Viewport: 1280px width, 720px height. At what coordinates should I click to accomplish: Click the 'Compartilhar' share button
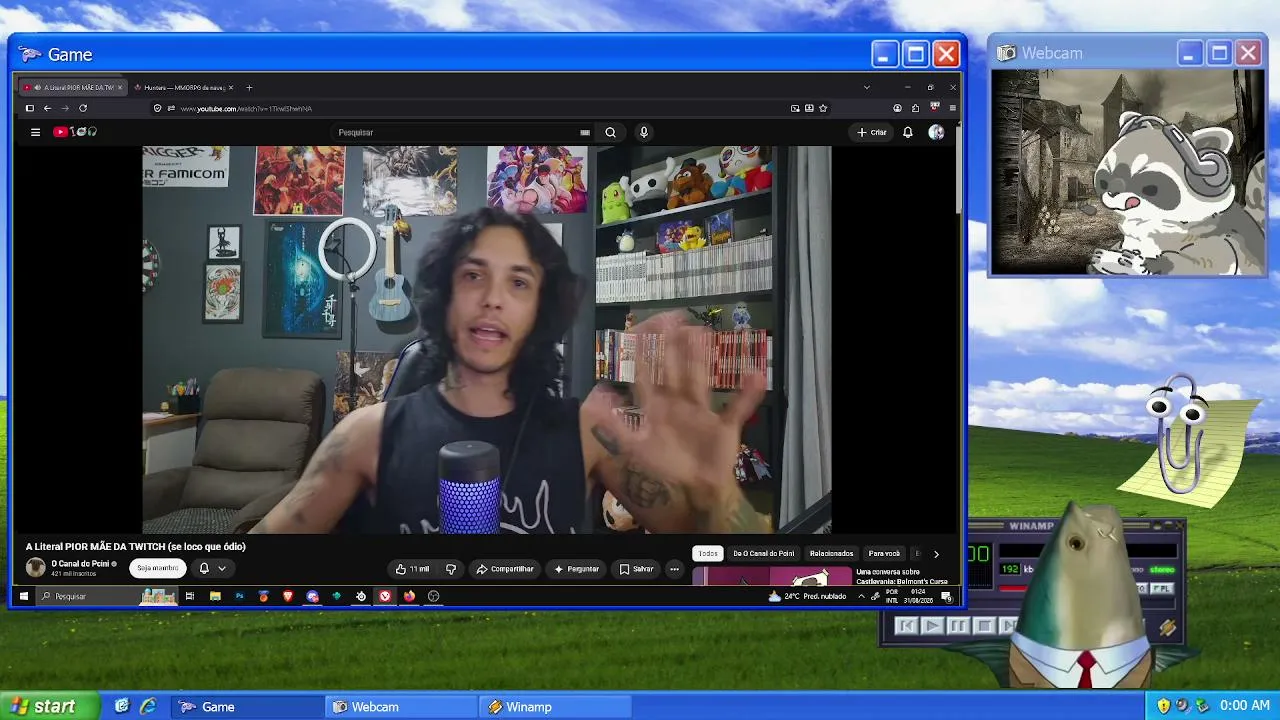(505, 569)
